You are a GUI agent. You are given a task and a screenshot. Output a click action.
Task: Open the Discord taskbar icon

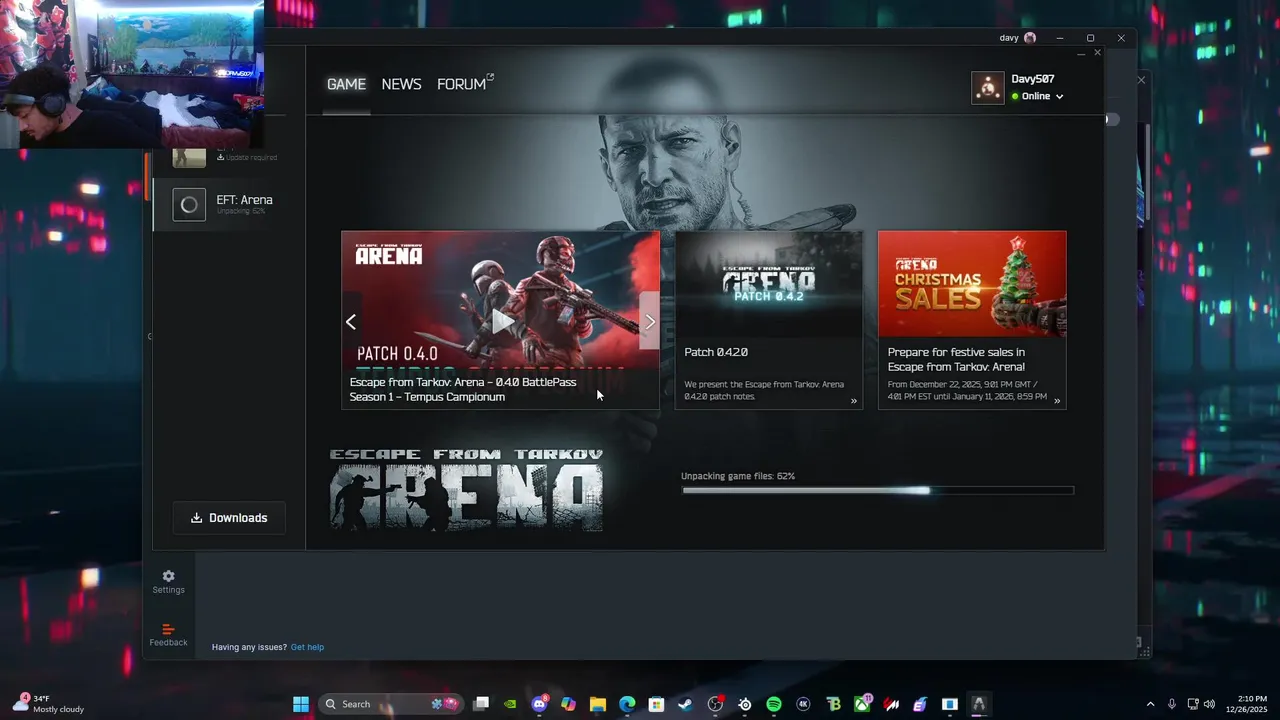(x=540, y=704)
